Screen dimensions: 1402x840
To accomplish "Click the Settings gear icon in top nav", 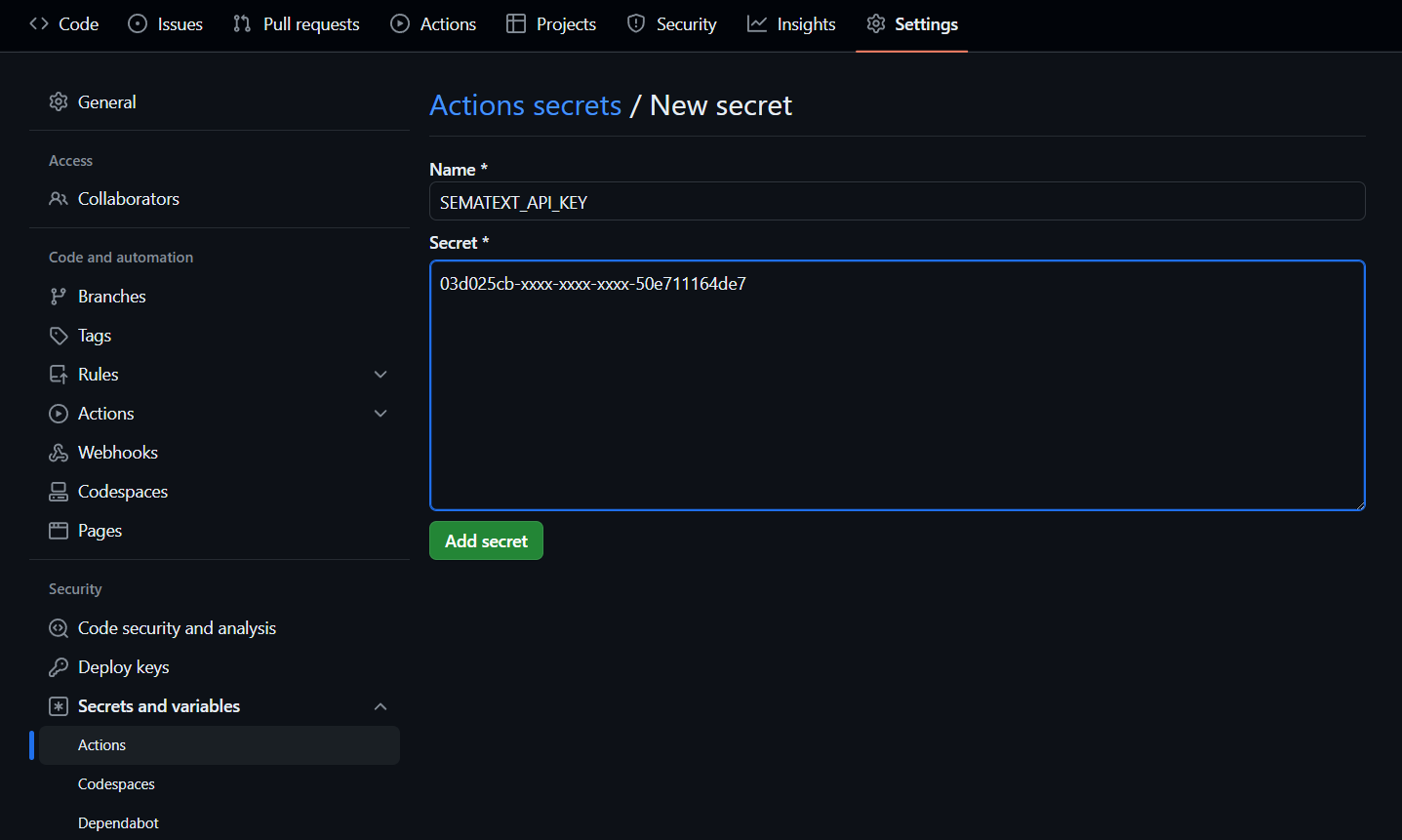I will tap(876, 23).
